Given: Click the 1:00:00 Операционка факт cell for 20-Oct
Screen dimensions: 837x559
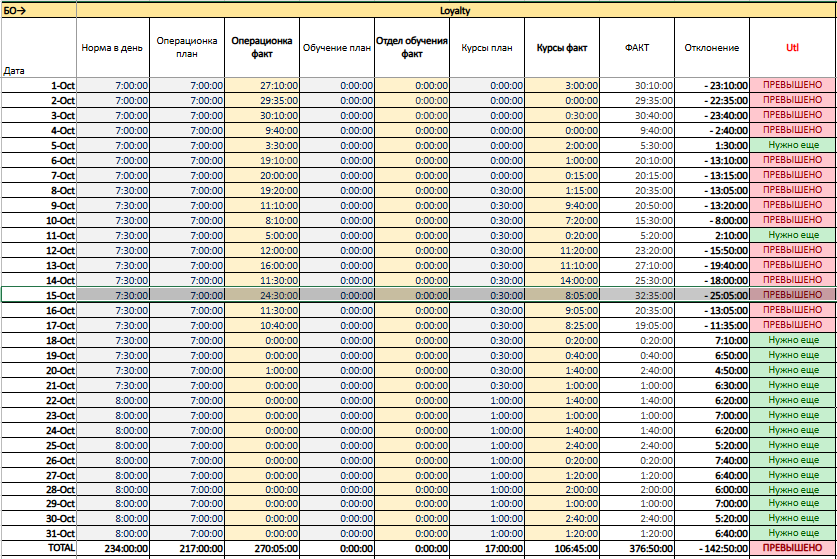Looking at the screenshot, I should (262, 370).
